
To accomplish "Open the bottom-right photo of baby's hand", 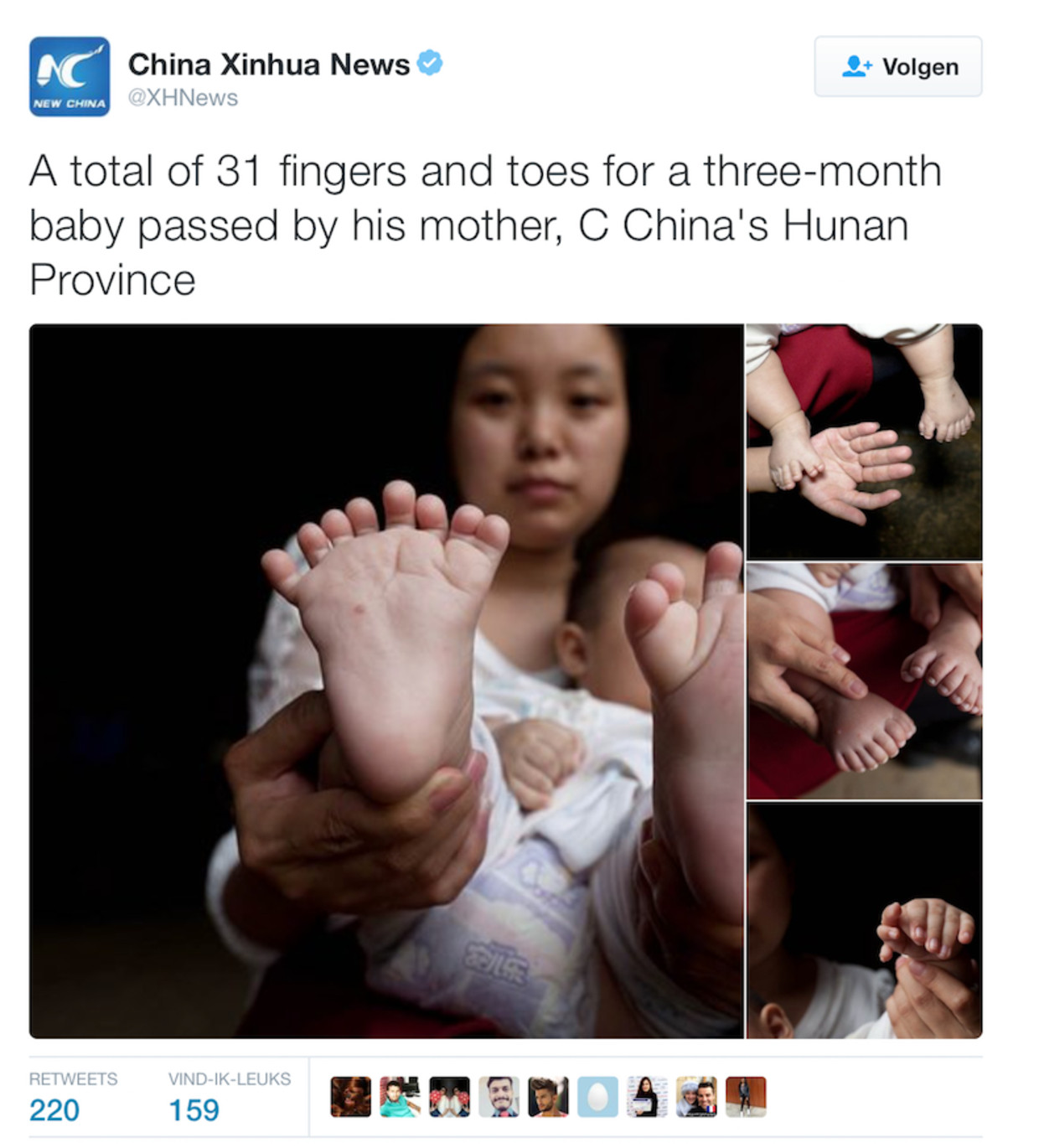I will pos(864,921).
